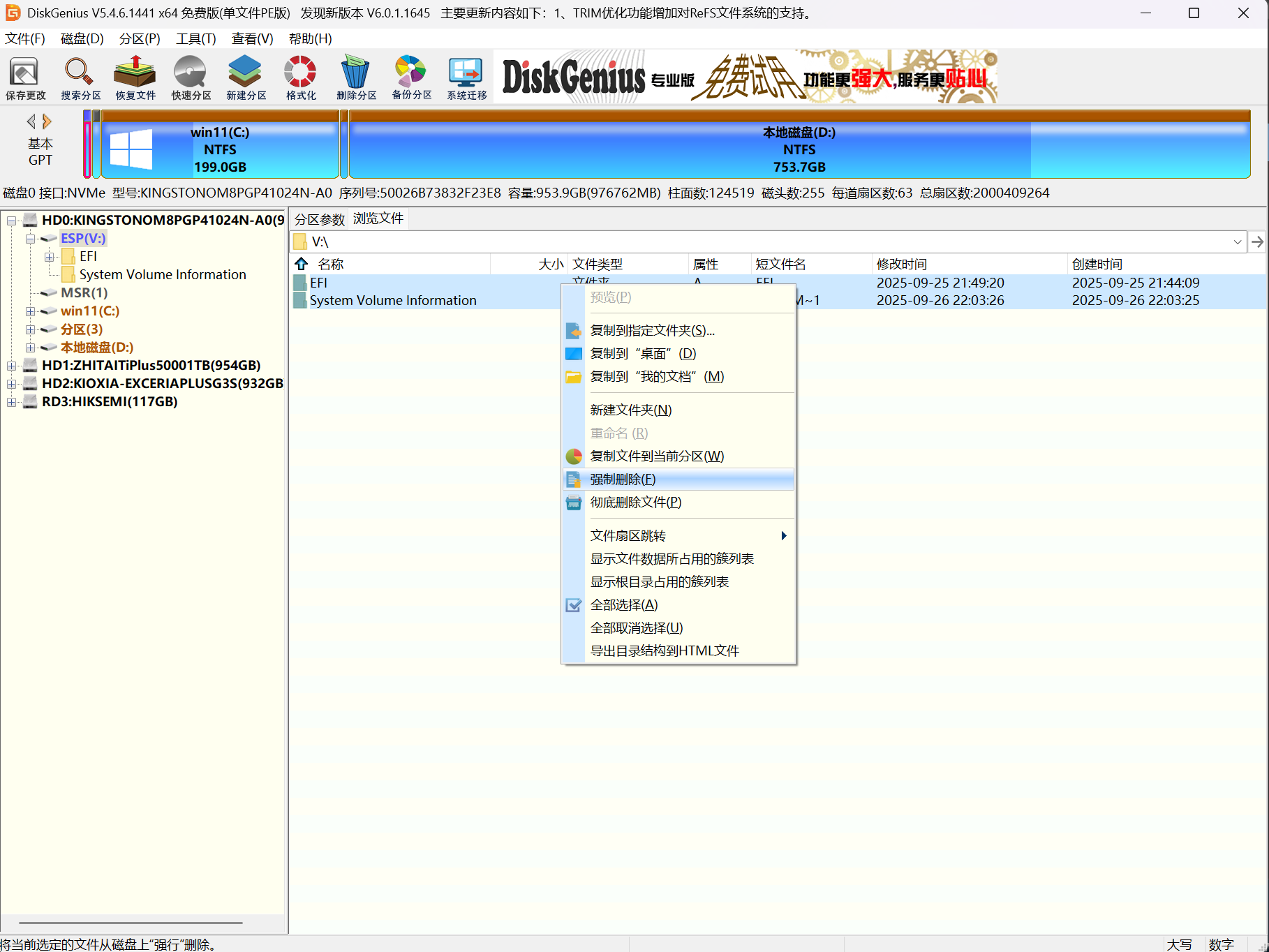1269x952 pixels.
Task: Click the Delete Partition (删除分区) trash icon
Action: tap(356, 77)
